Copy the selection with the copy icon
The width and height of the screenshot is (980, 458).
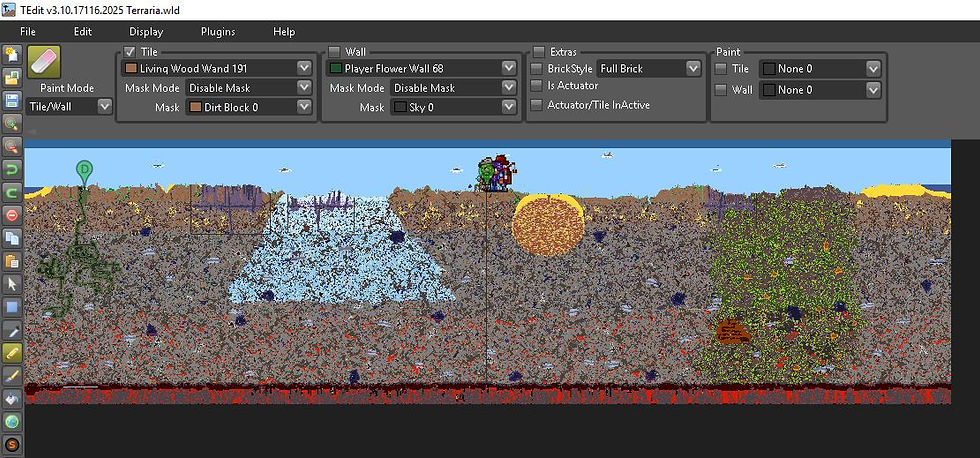pyautogui.click(x=12, y=238)
